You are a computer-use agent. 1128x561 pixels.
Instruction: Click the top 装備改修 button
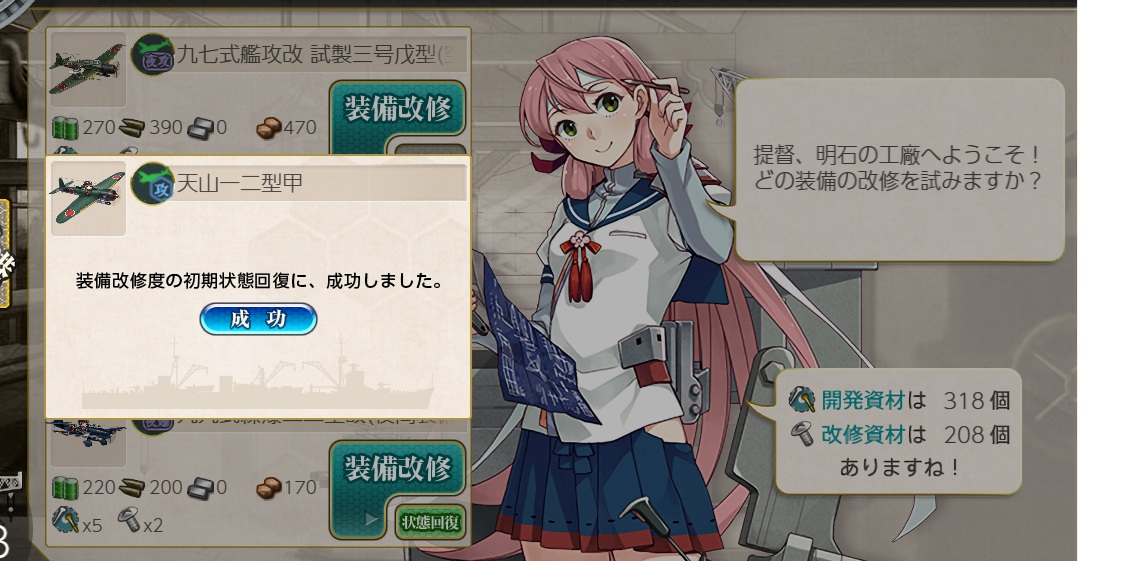point(398,109)
